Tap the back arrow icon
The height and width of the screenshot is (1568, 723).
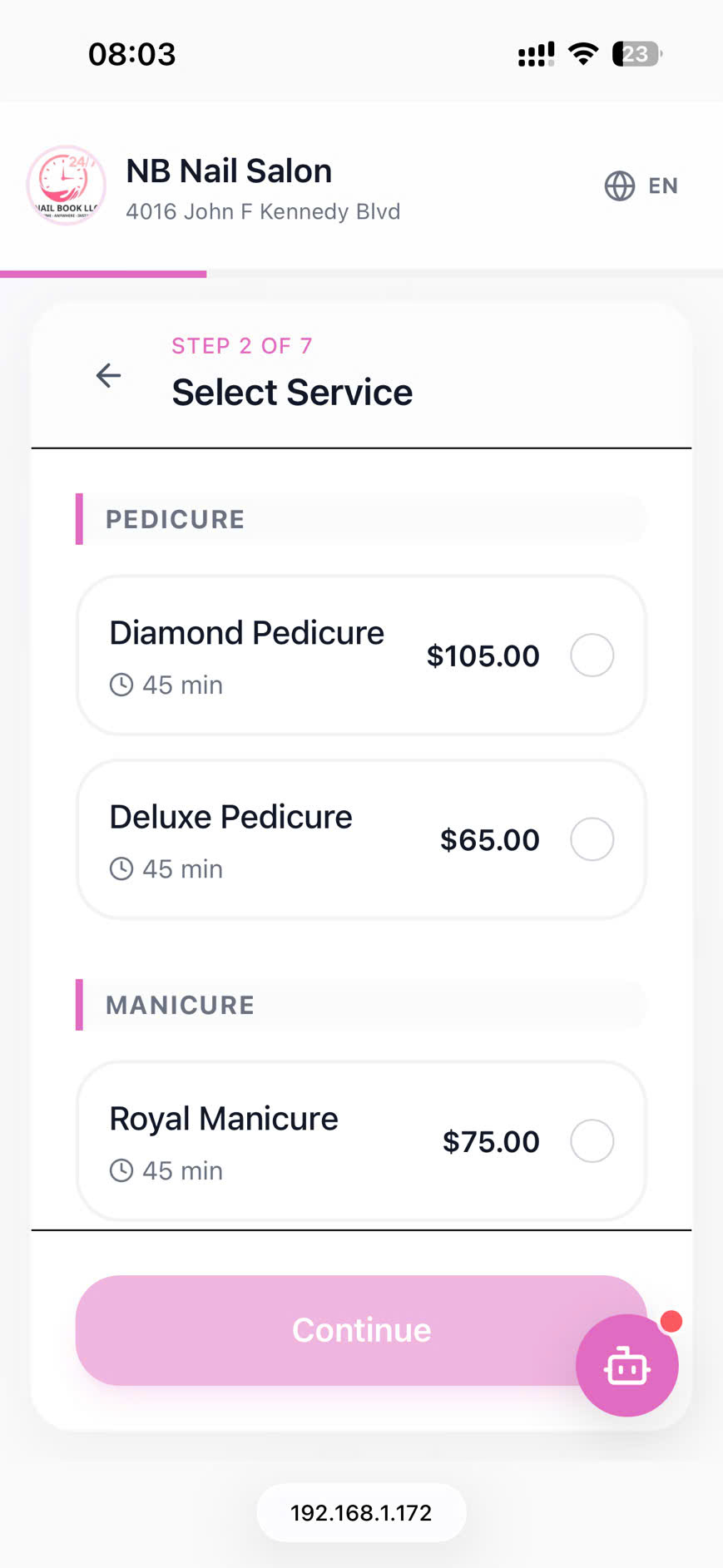tap(108, 375)
